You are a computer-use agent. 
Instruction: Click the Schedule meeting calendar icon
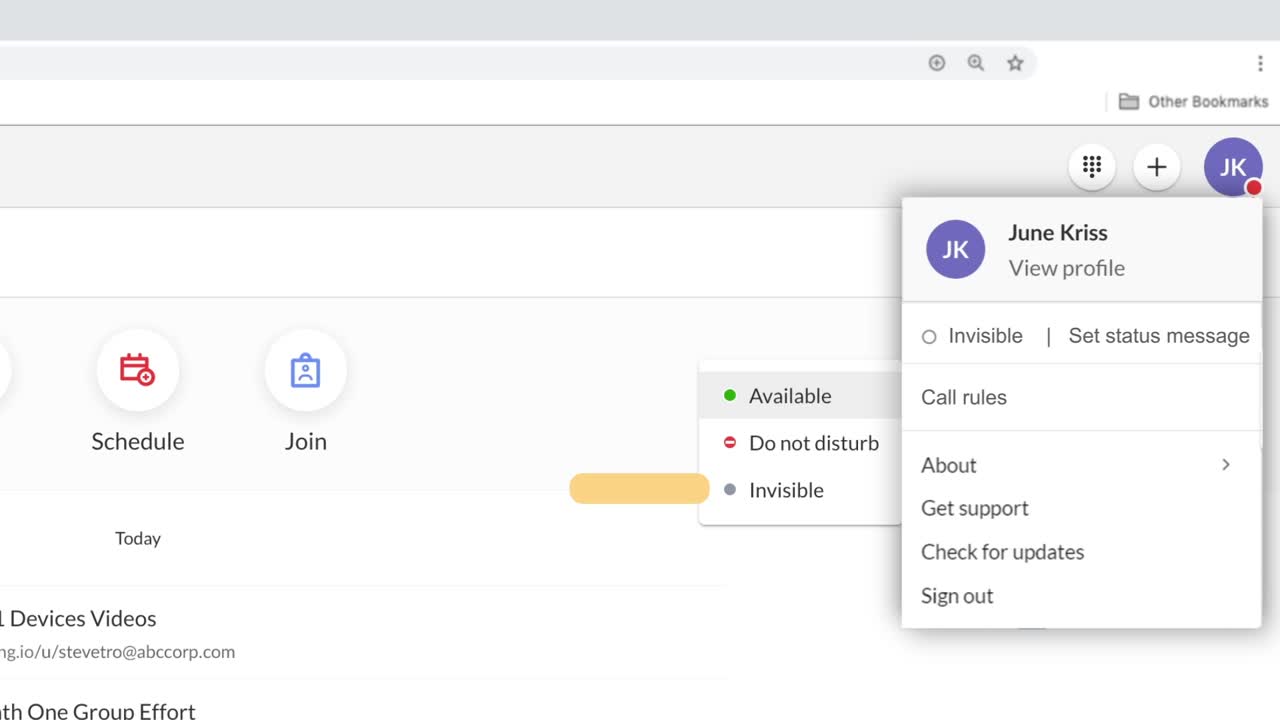(x=138, y=370)
